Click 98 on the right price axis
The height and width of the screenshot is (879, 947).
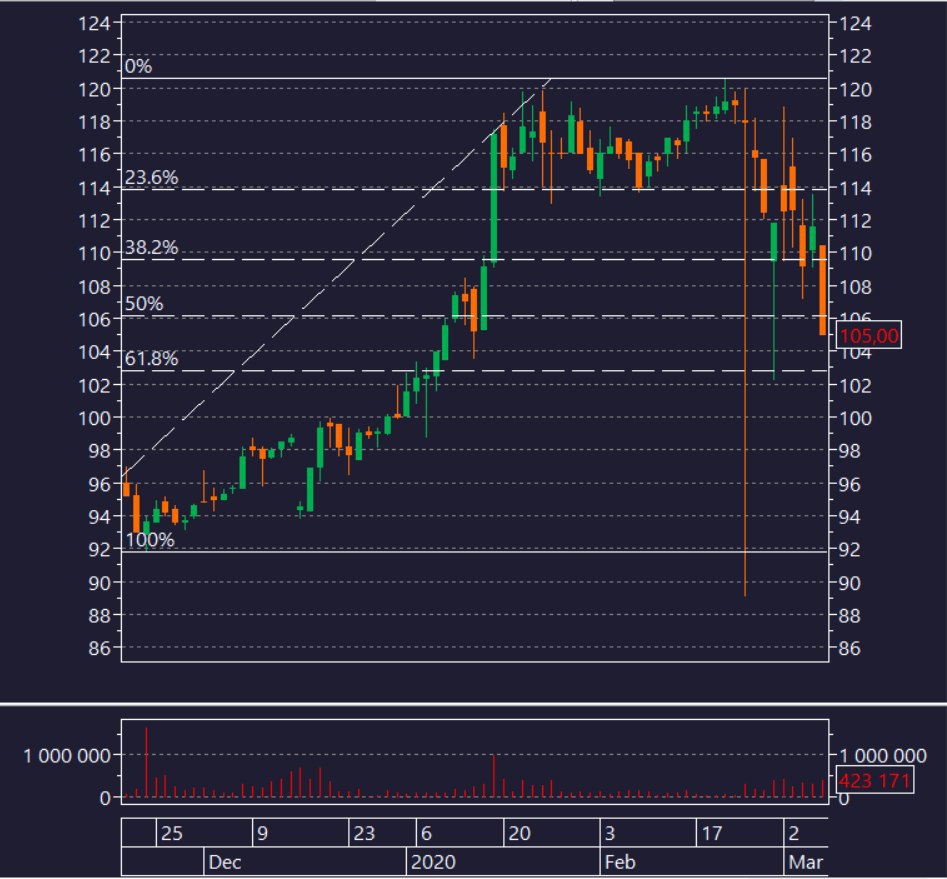(849, 451)
